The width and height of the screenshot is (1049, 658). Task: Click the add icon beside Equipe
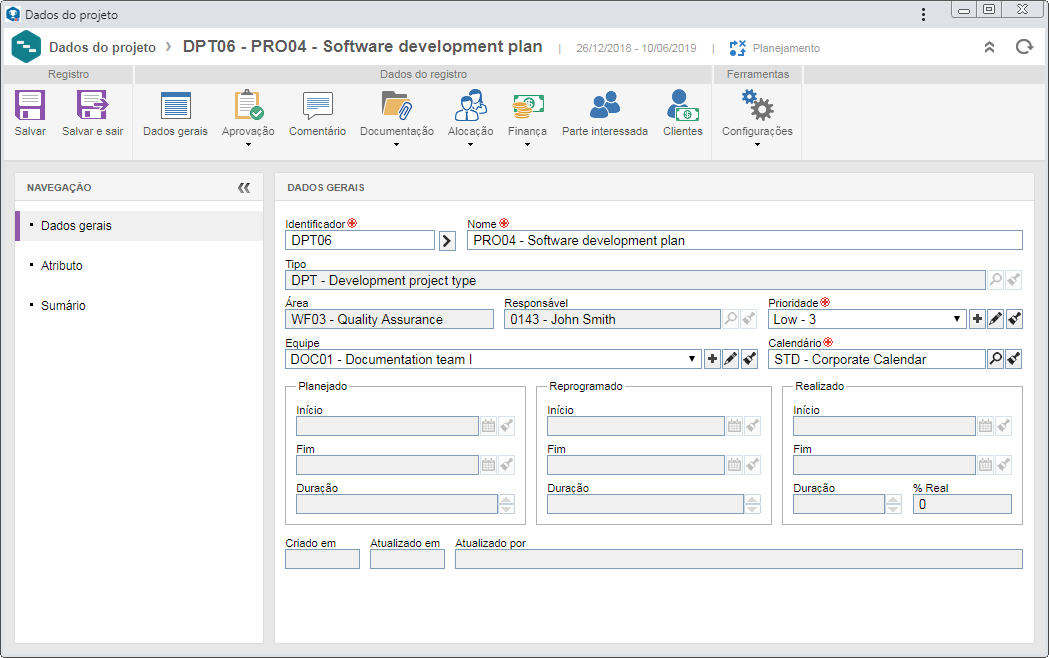pyautogui.click(x=712, y=359)
